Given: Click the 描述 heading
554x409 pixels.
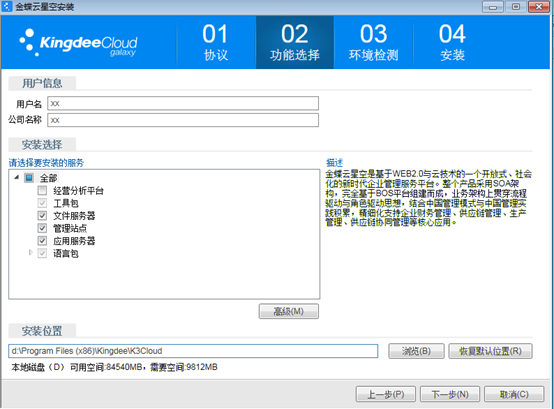Looking at the screenshot, I should 334,163.
